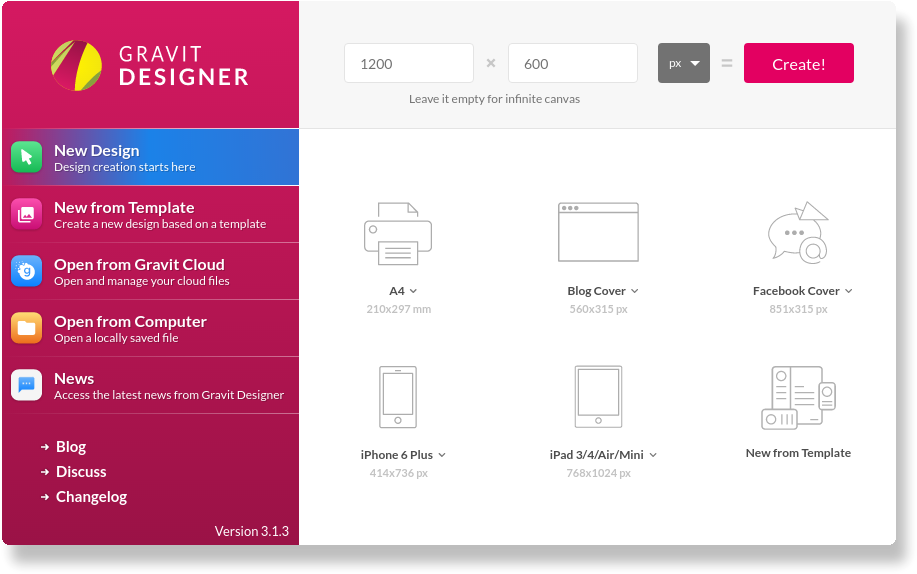Screen dimensions: 917x574
Task: Click the iPad 3/4/Air/Mini preset label
Action: [597, 455]
